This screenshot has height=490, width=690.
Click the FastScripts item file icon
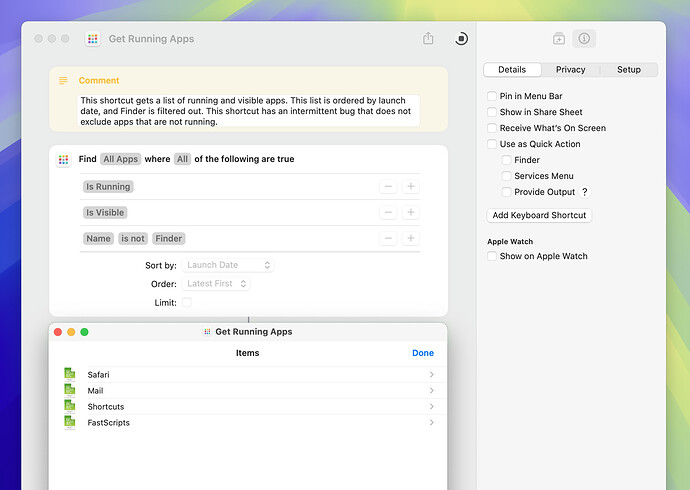[x=70, y=422]
